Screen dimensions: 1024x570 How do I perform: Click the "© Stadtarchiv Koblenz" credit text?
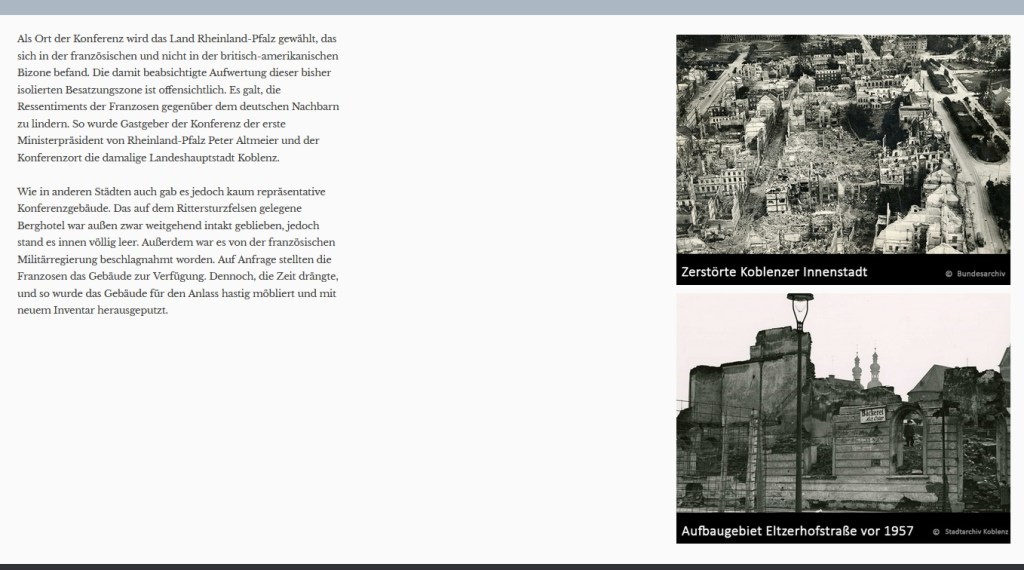(x=970, y=532)
